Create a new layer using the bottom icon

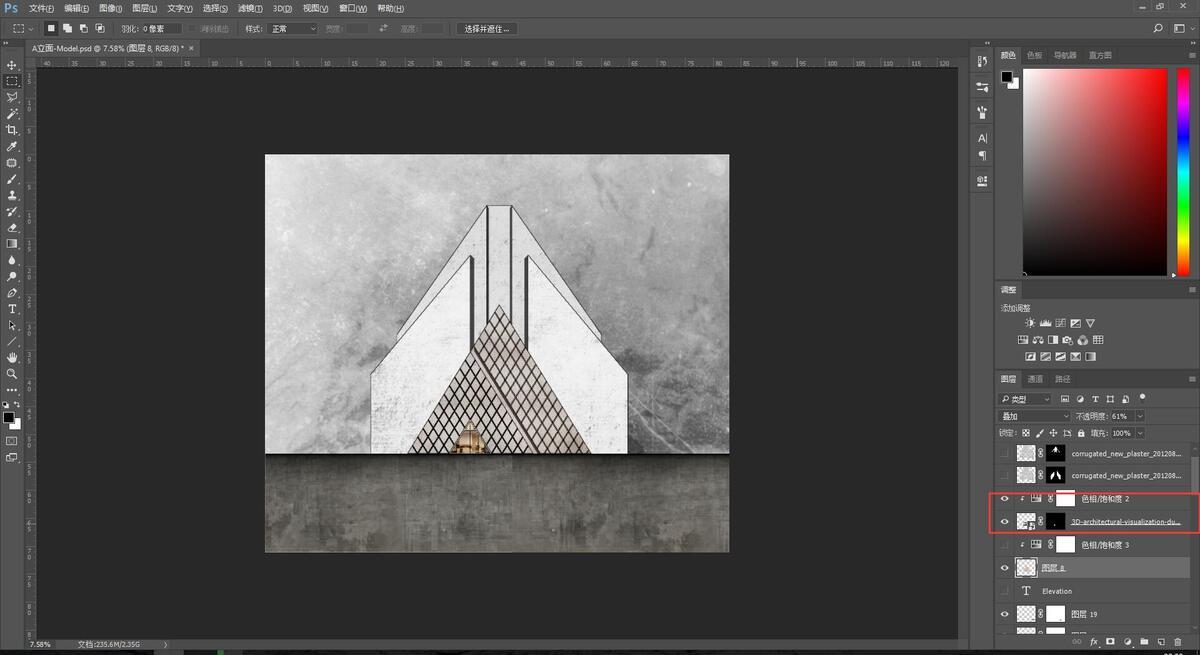pyautogui.click(x=1161, y=641)
